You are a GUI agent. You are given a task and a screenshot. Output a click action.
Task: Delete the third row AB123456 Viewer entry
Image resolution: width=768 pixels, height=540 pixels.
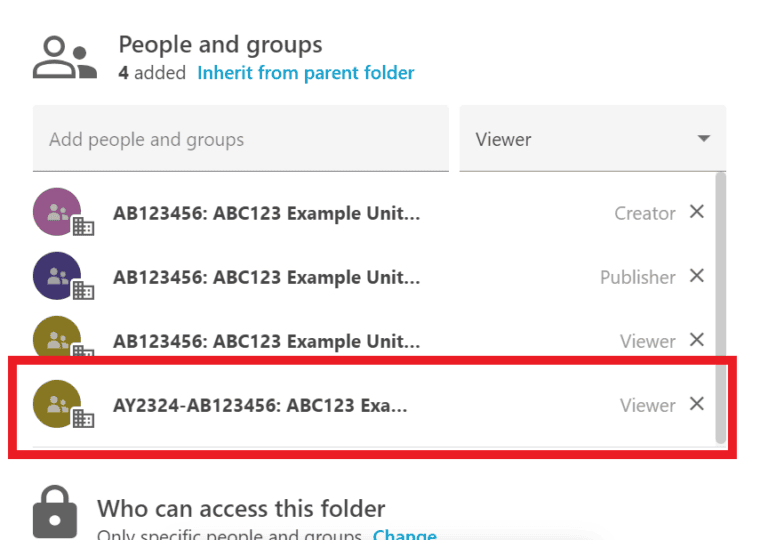pos(697,340)
